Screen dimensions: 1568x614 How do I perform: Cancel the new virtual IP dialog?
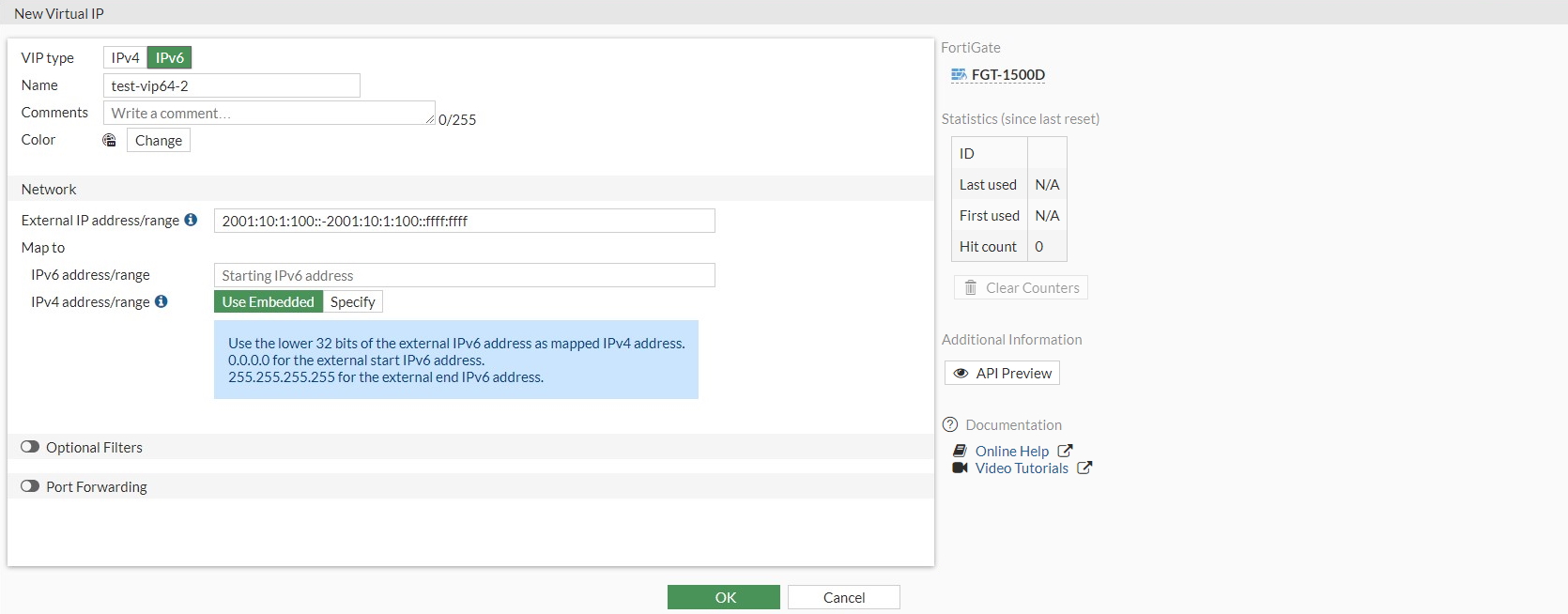843,597
